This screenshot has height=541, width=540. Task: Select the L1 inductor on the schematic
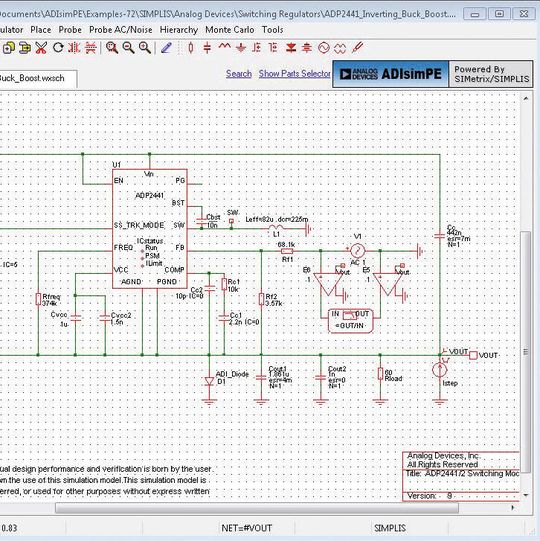[276, 228]
